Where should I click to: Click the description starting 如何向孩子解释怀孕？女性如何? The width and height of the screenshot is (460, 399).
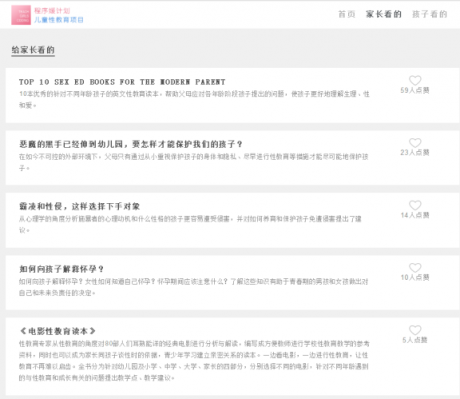[x=194, y=287]
